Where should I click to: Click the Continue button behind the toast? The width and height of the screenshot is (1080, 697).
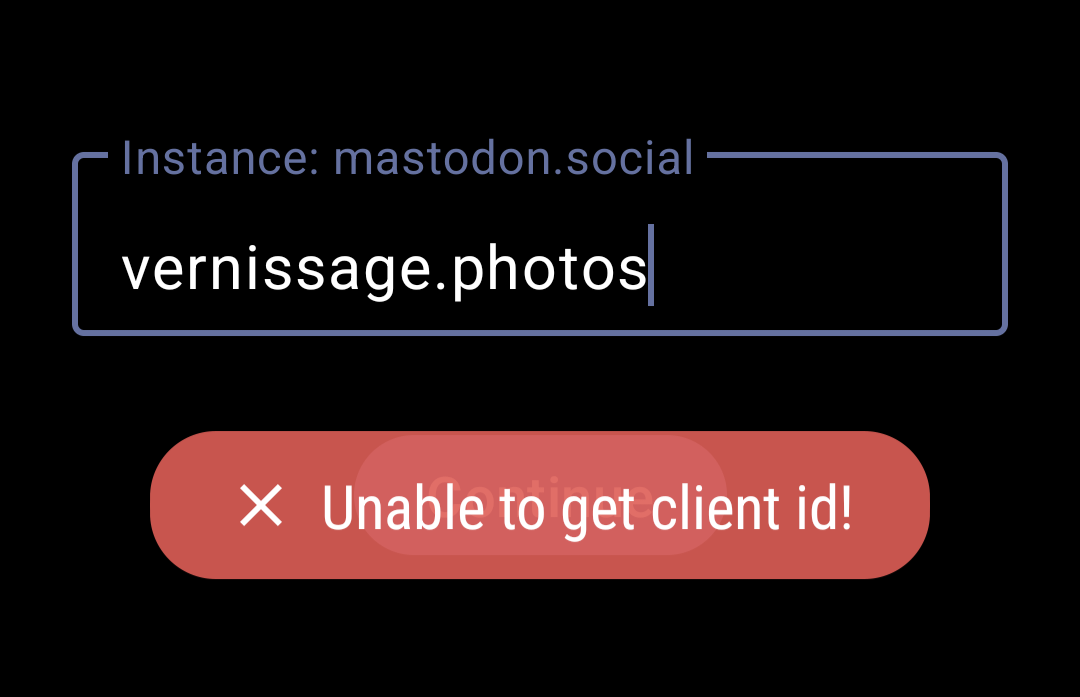click(x=541, y=495)
